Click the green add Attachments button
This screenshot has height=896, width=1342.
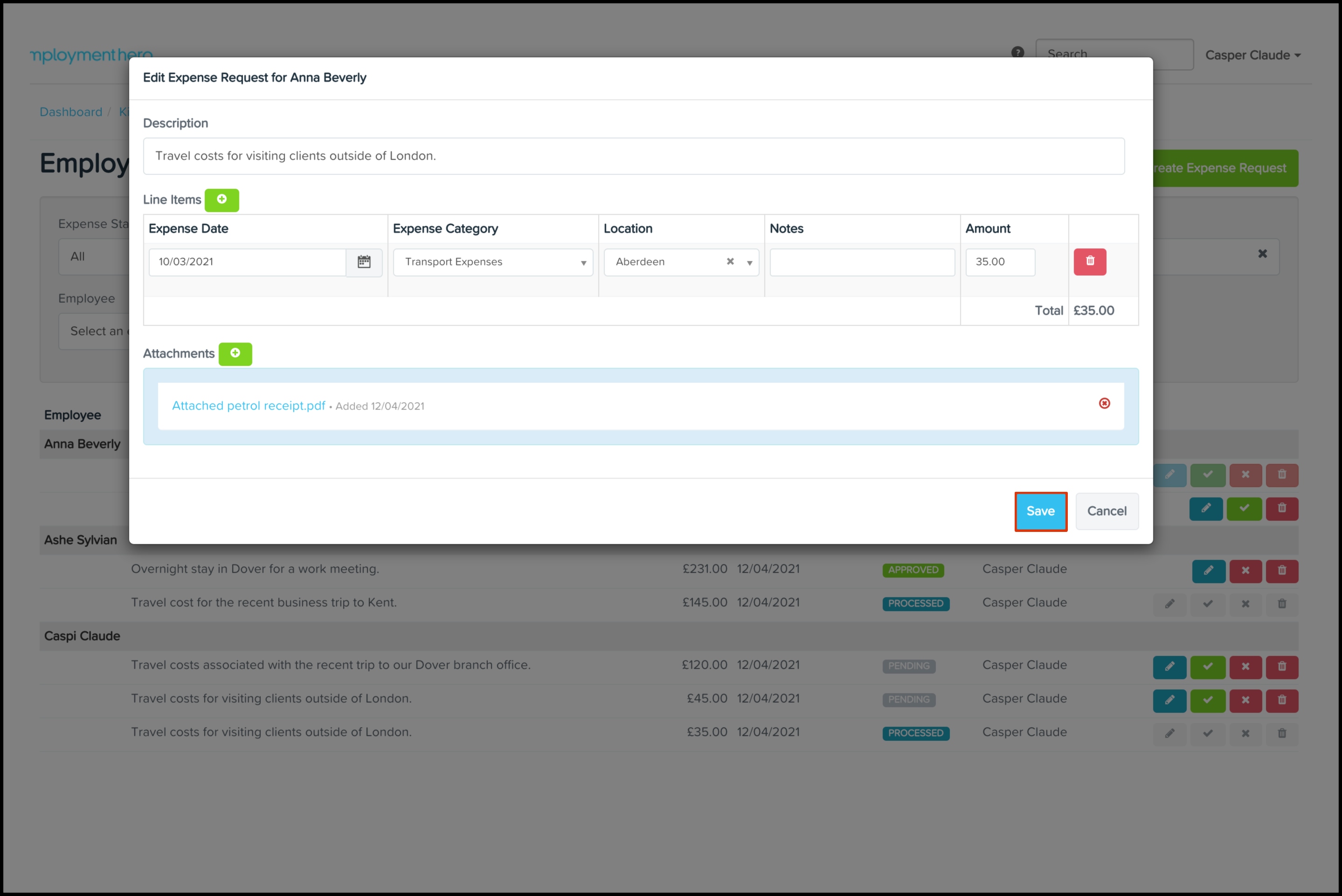[235, 353]
